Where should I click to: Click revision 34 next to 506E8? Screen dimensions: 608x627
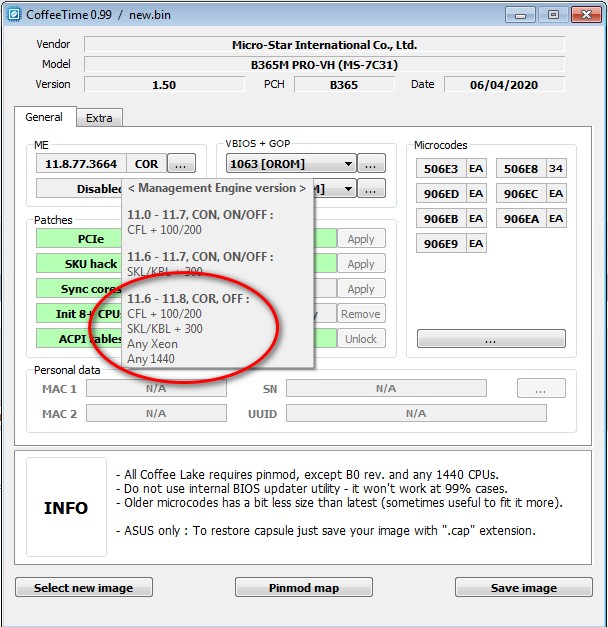tap(556, 168)
